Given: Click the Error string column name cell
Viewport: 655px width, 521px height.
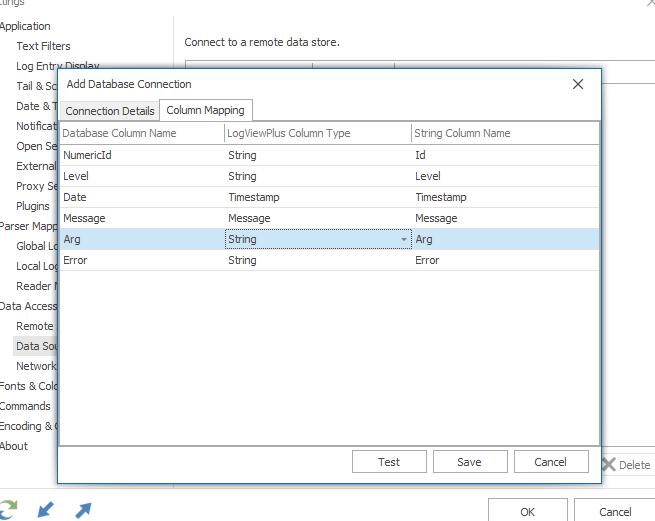Looking at the screenshot, I should [x=505, y=260].
